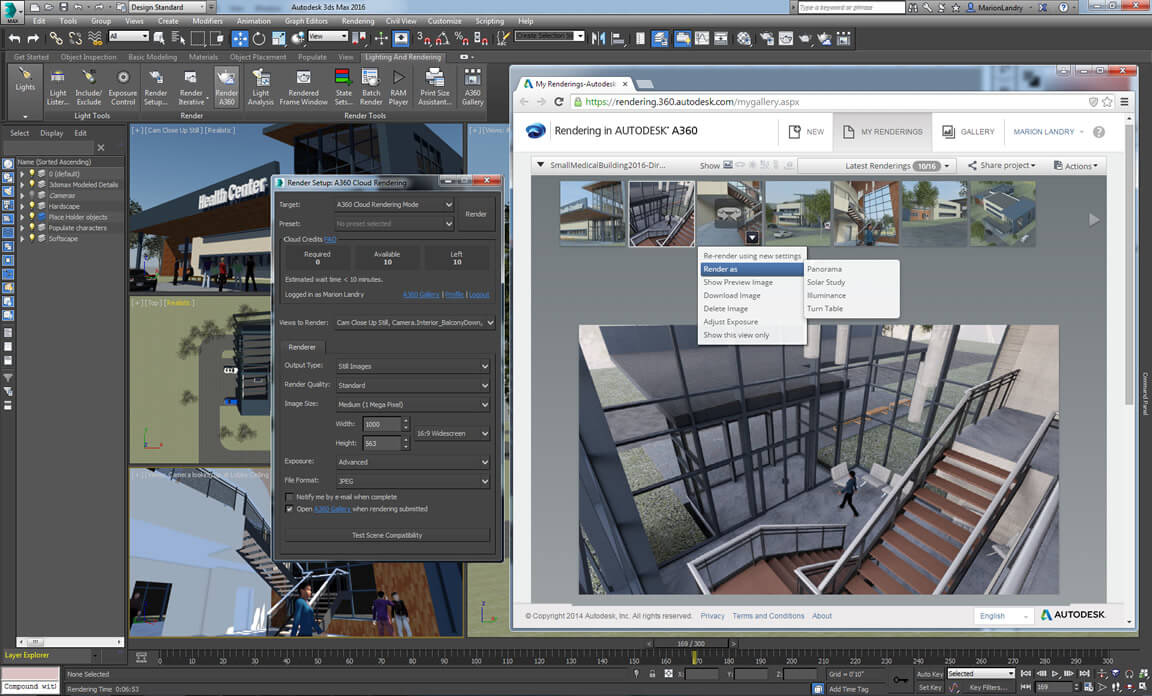Click the Test Scene Compatibility button
This screenshot has width=1152, height=696.
coord(386,535)
